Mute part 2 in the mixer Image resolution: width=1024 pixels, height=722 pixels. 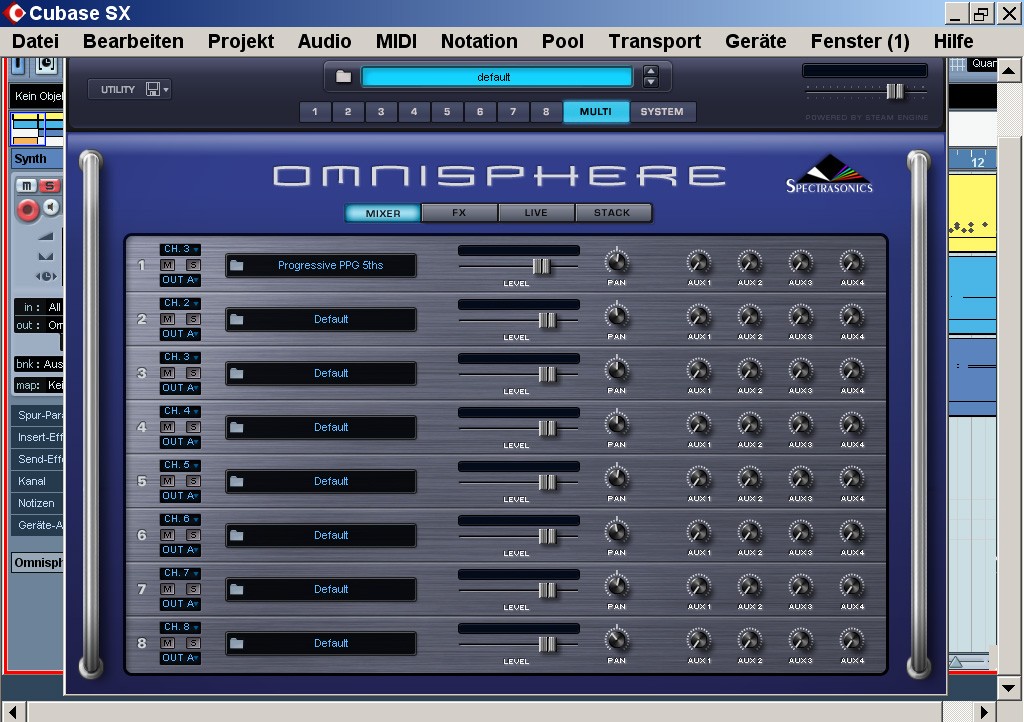click(168, 319)
